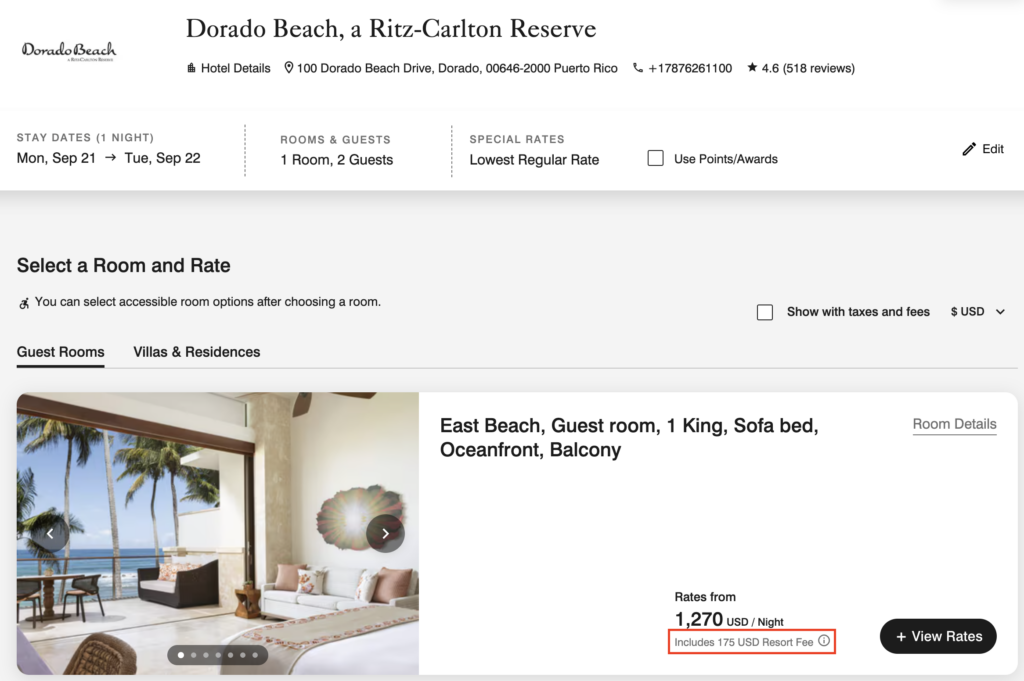Click the Resort Fee info icon

point(824,642)
